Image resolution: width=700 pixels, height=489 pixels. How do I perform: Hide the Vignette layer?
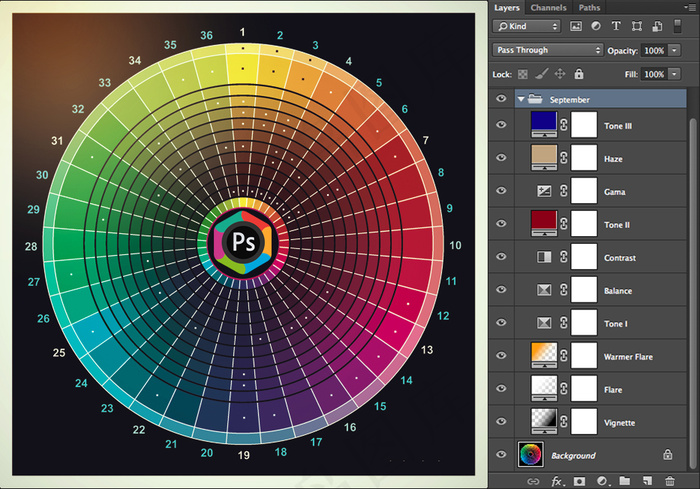502,422
